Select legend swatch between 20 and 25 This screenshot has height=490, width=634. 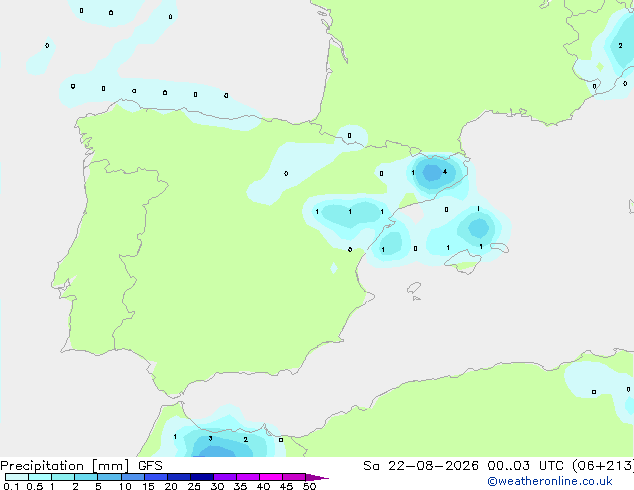[178, 477]
